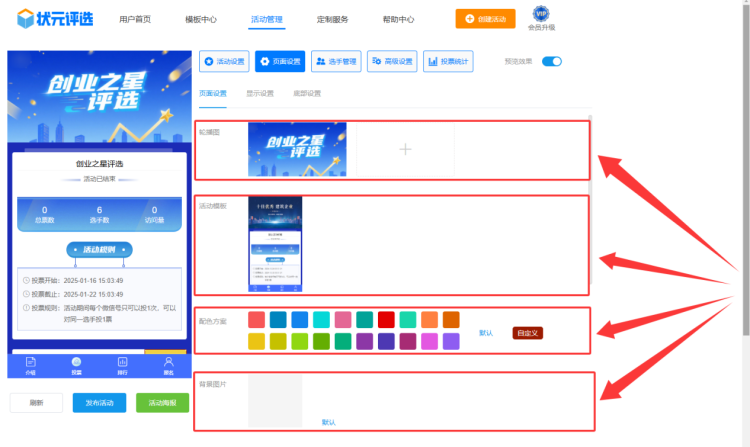
Task: Tap the 报名 icon in preview footer
Action: coord(168,364)
